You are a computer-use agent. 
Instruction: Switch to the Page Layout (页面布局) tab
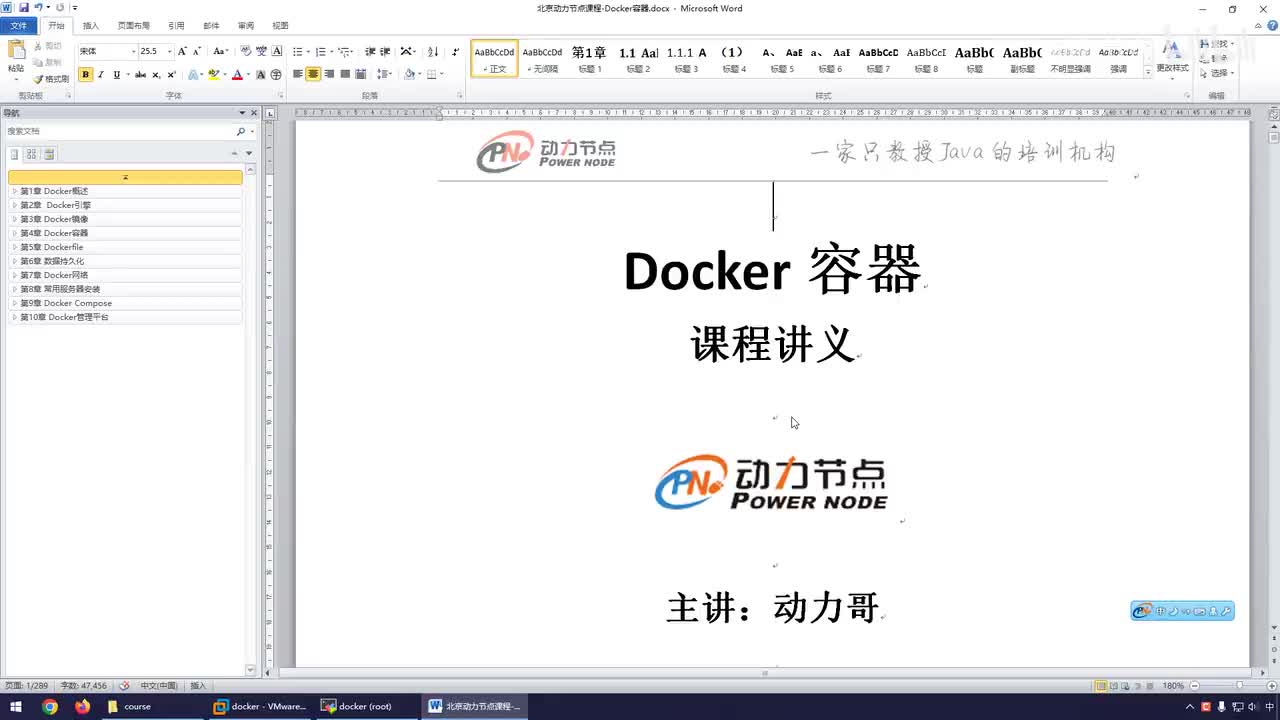tap(134, 26)
